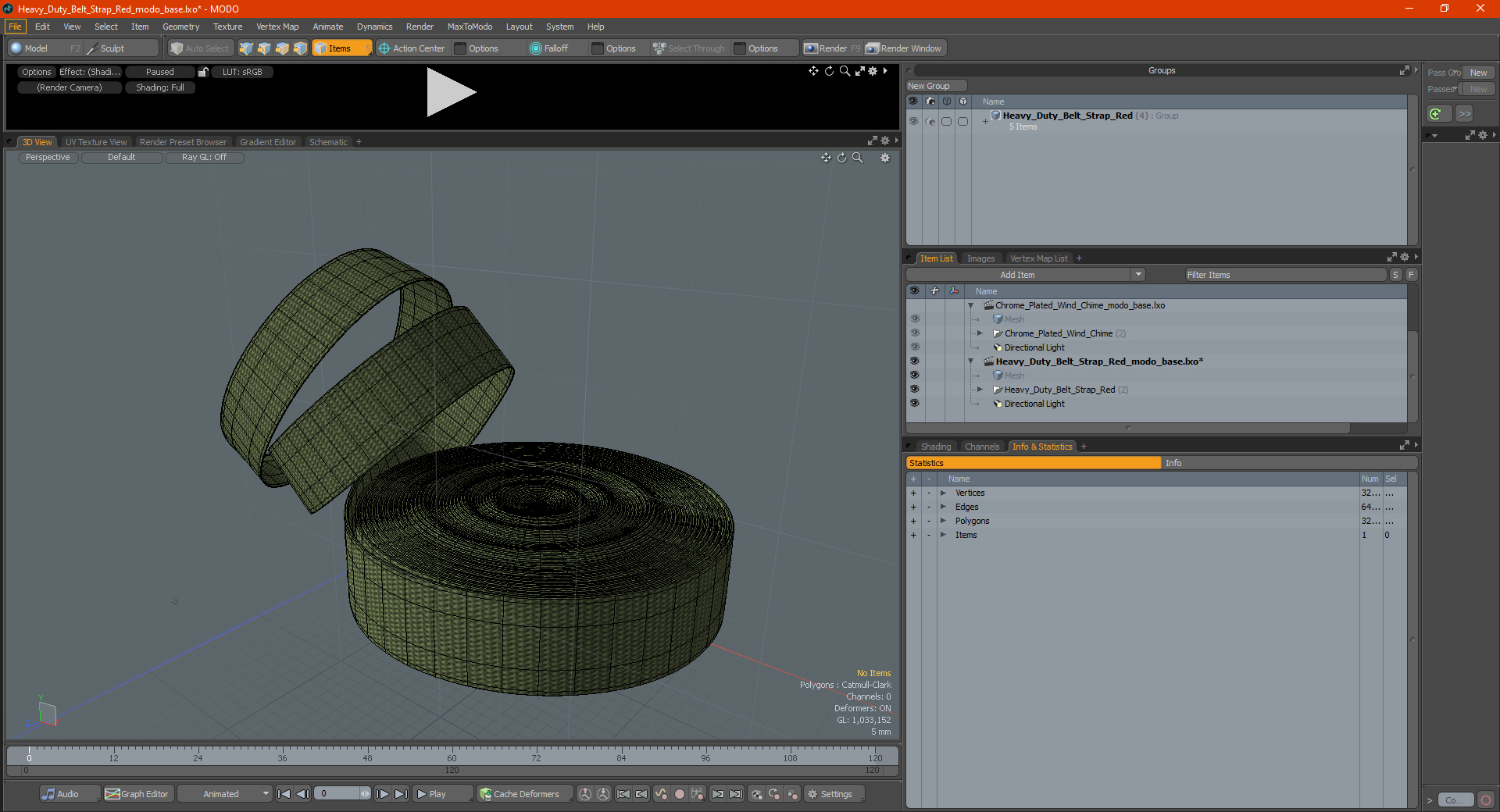Click the Play button in timeline

pyautogui.click(x=442, y=794)
